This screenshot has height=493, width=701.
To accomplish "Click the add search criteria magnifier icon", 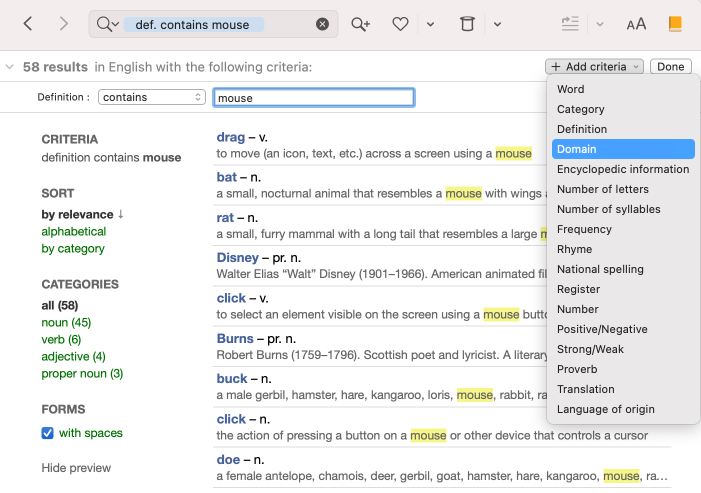I will [x=360, y=24].
